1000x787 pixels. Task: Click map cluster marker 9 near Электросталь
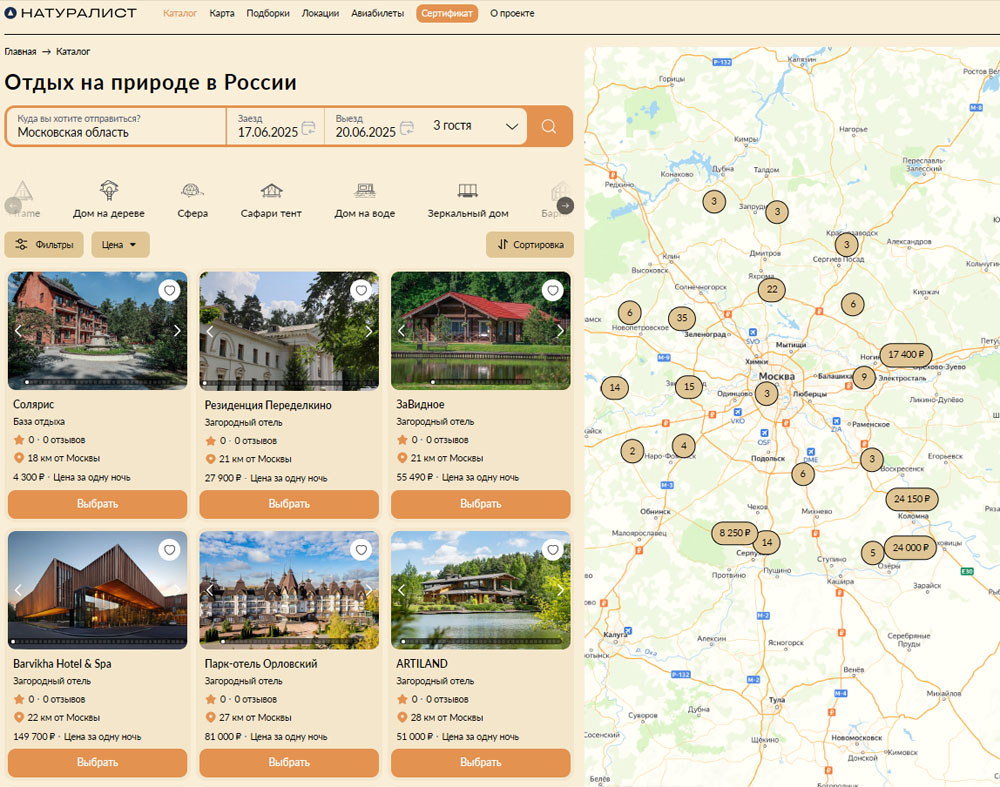(864, 377)
